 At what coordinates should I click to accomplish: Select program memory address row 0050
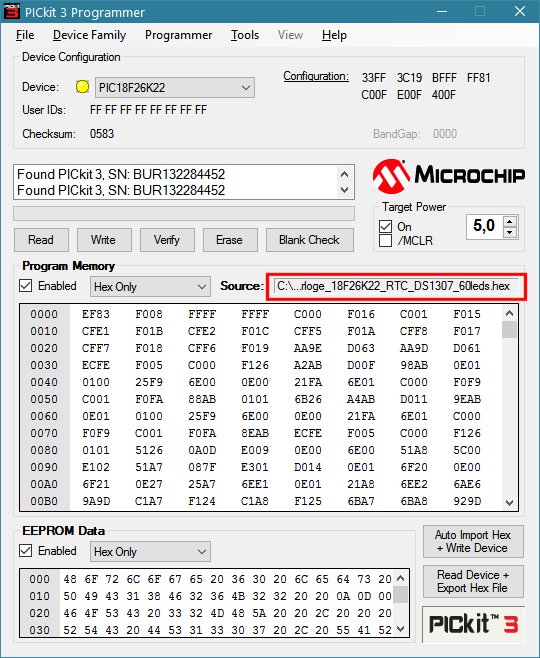(x=44, y=399)
